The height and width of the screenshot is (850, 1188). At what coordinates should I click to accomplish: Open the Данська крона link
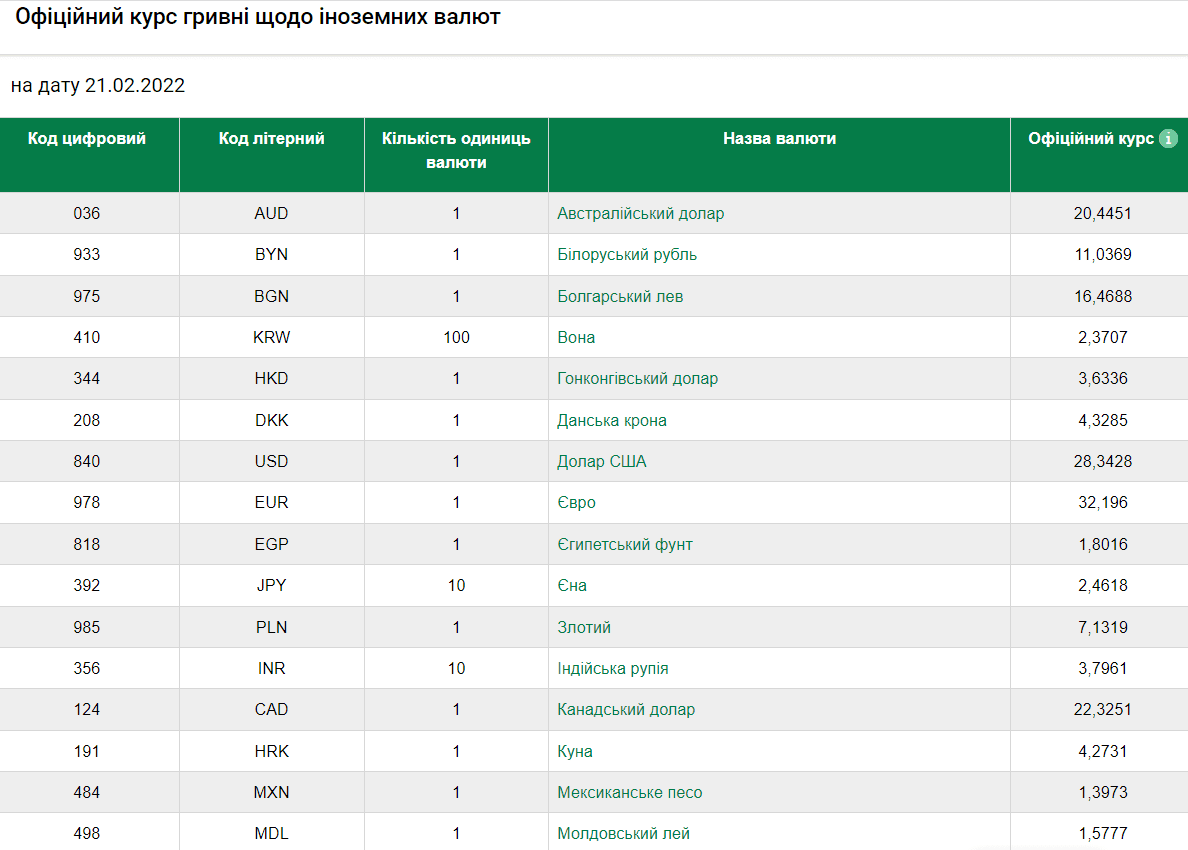point(611,420)
